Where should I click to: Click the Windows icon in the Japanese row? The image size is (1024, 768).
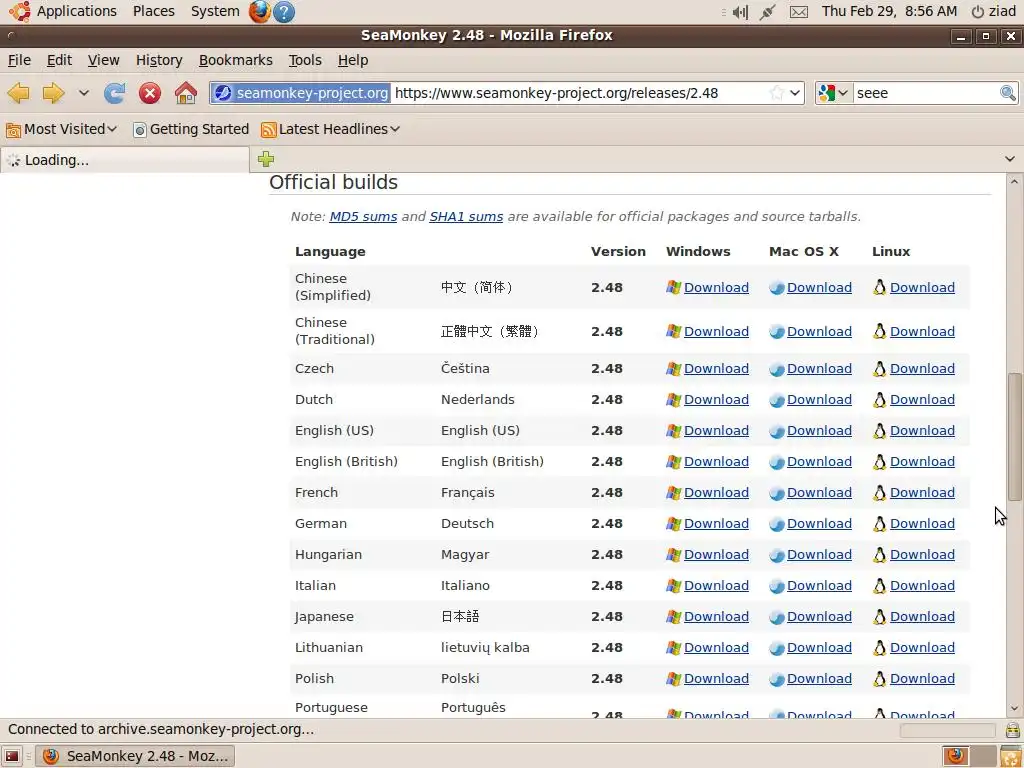(673, 617)
